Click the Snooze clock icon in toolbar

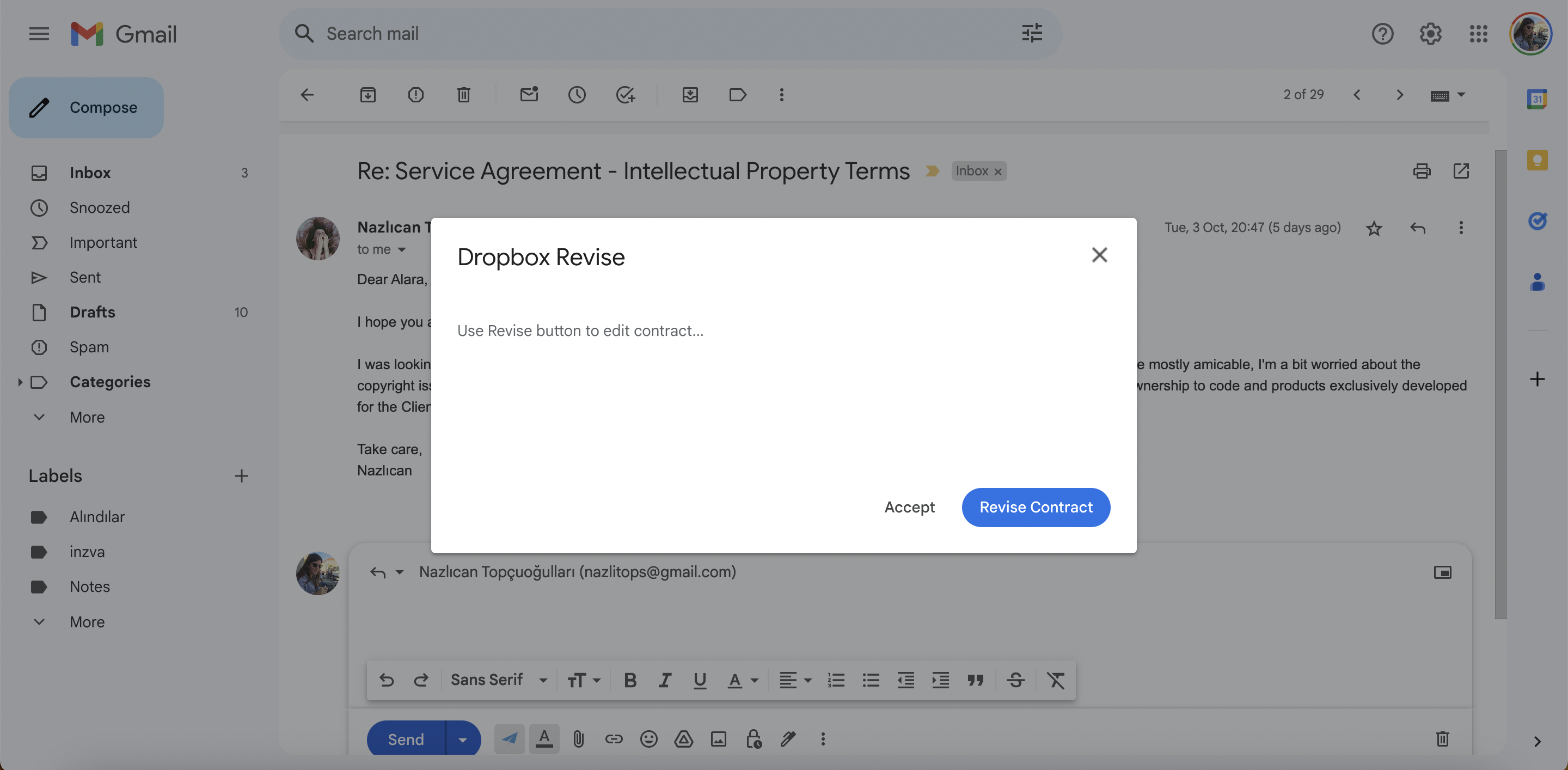click(x=577, y=95)
